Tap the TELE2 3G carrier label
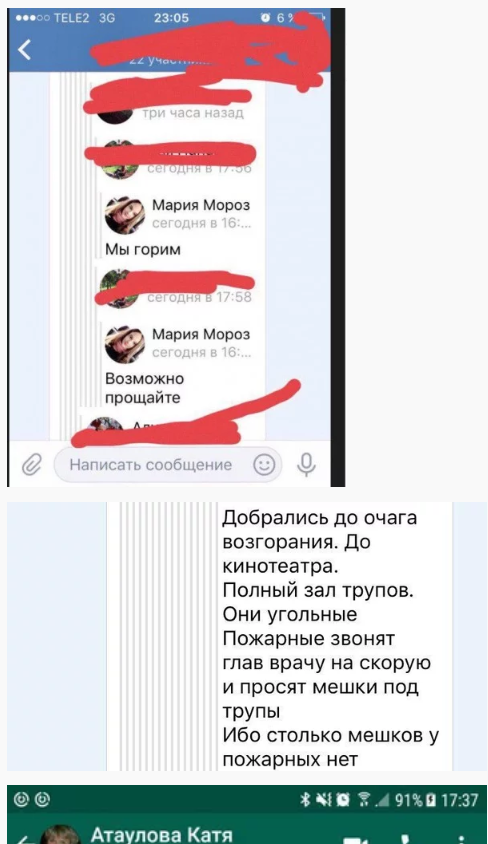The image size is (488, 844). tap(84, 18)
